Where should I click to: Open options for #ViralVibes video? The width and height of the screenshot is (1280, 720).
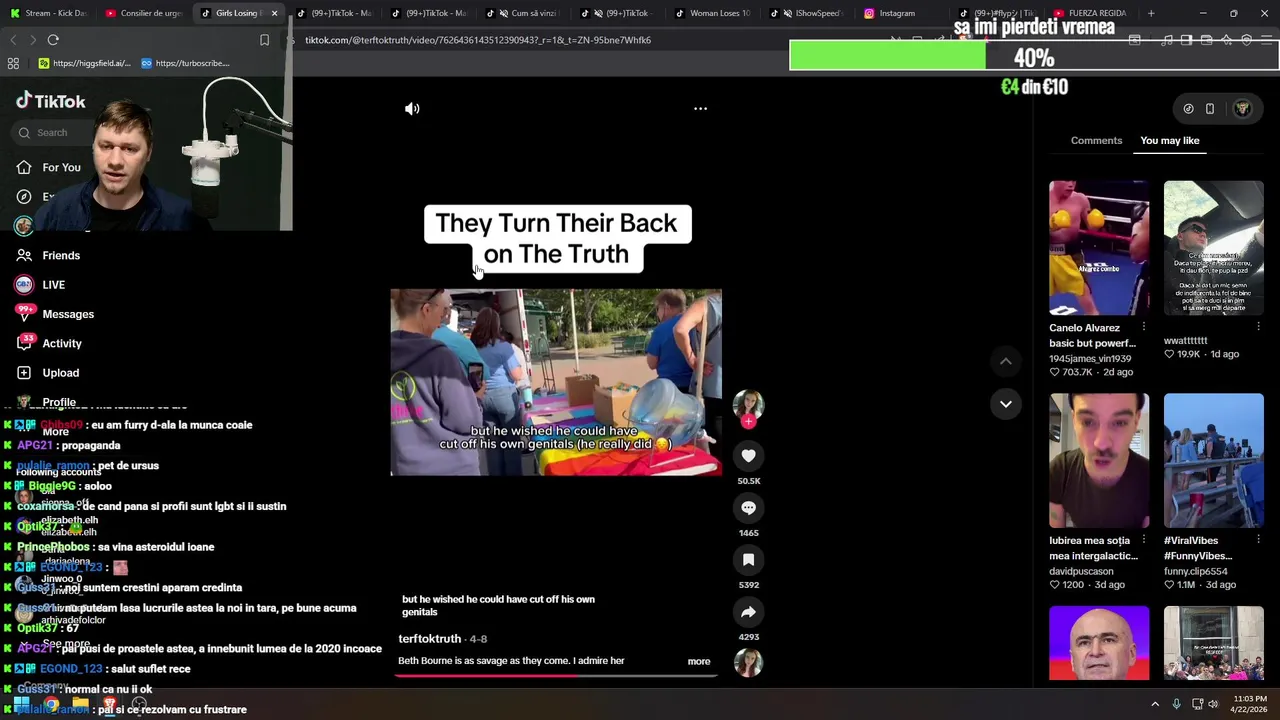(1258, 540)
